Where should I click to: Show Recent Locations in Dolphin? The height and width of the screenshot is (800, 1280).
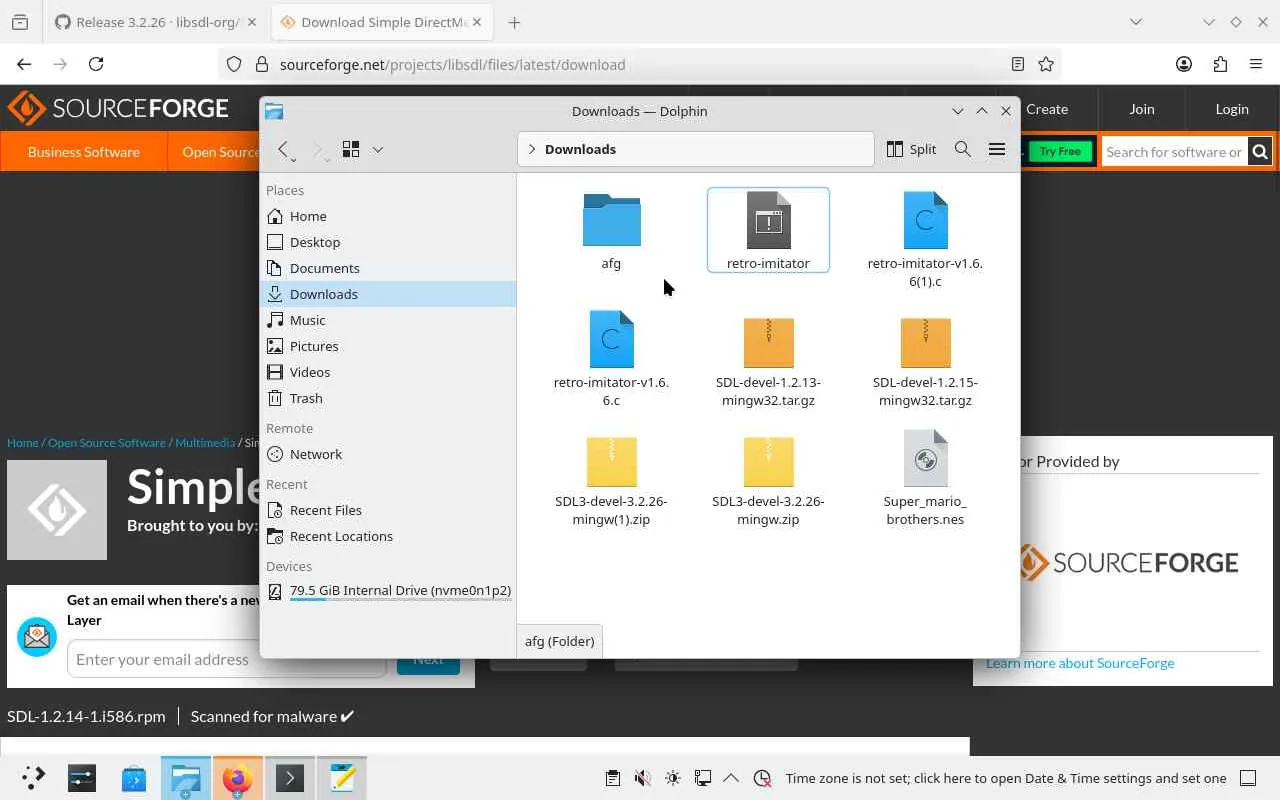click(389, 536)
